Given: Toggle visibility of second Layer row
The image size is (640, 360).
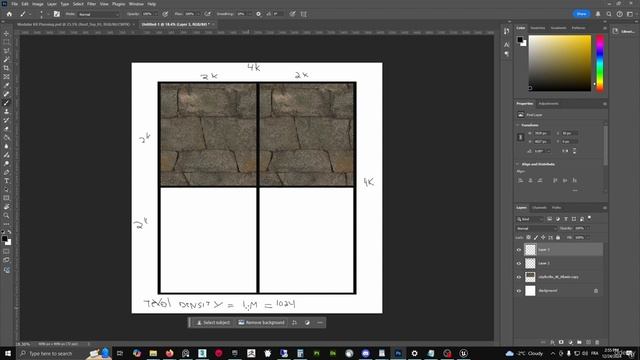Looking at the screenshot, I should [519, 263].
